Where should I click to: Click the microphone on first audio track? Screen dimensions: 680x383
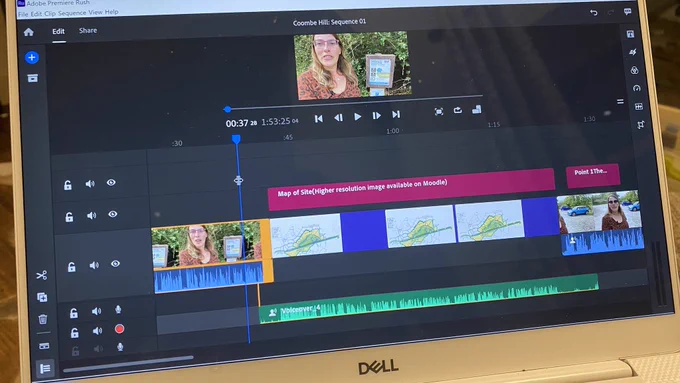tap(118, 309)
